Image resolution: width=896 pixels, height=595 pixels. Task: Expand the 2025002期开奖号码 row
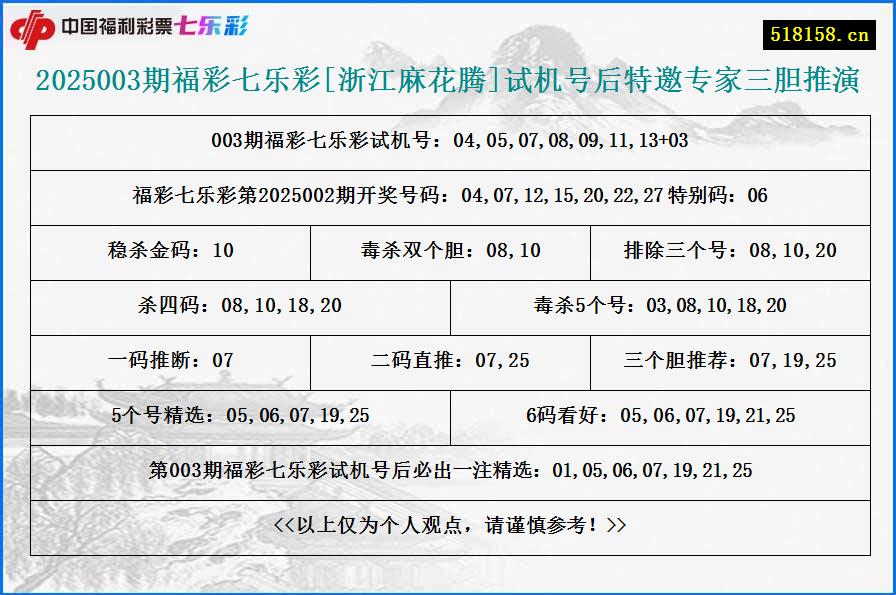pos(448,197)
